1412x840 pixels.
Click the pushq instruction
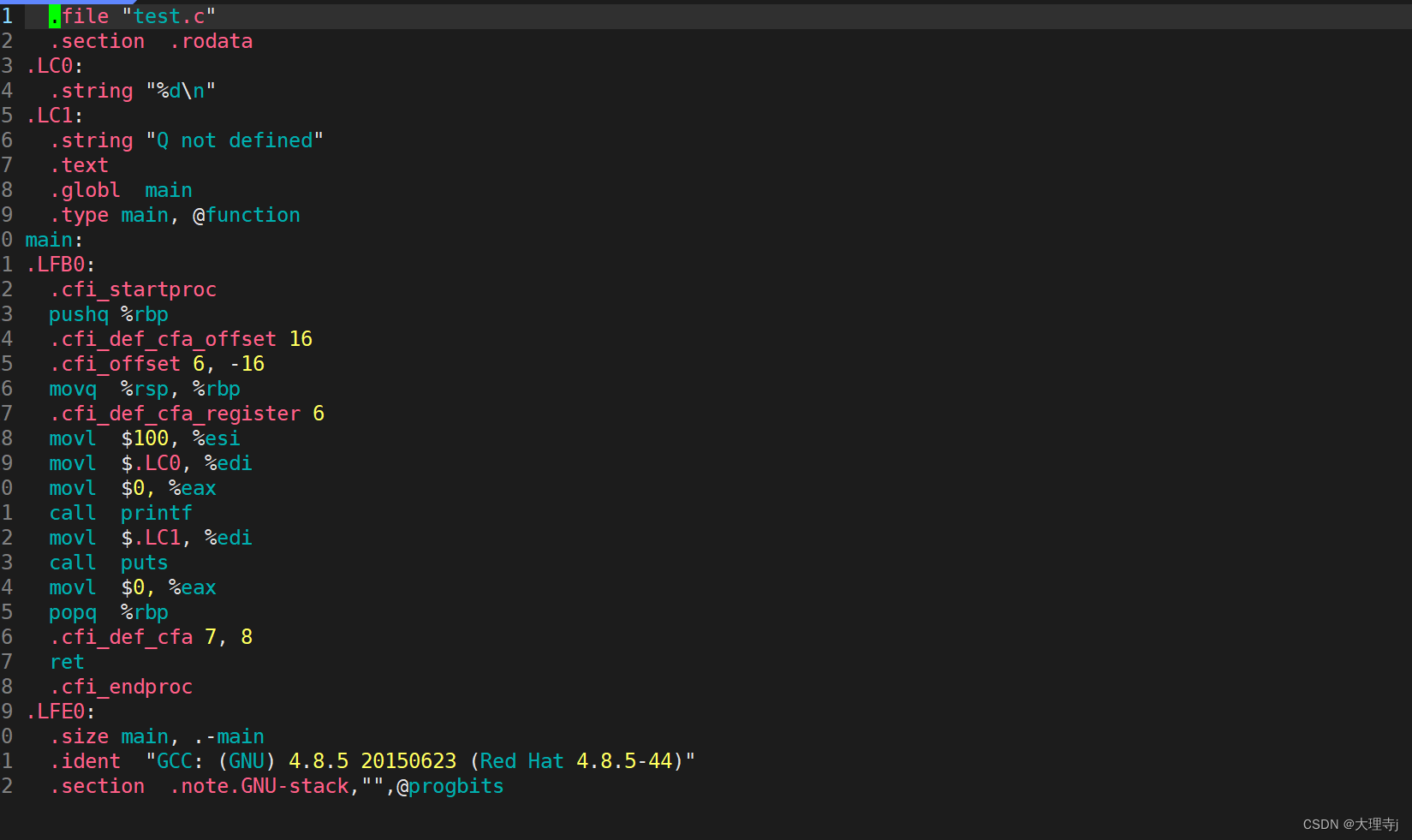[x=79, y=314]
